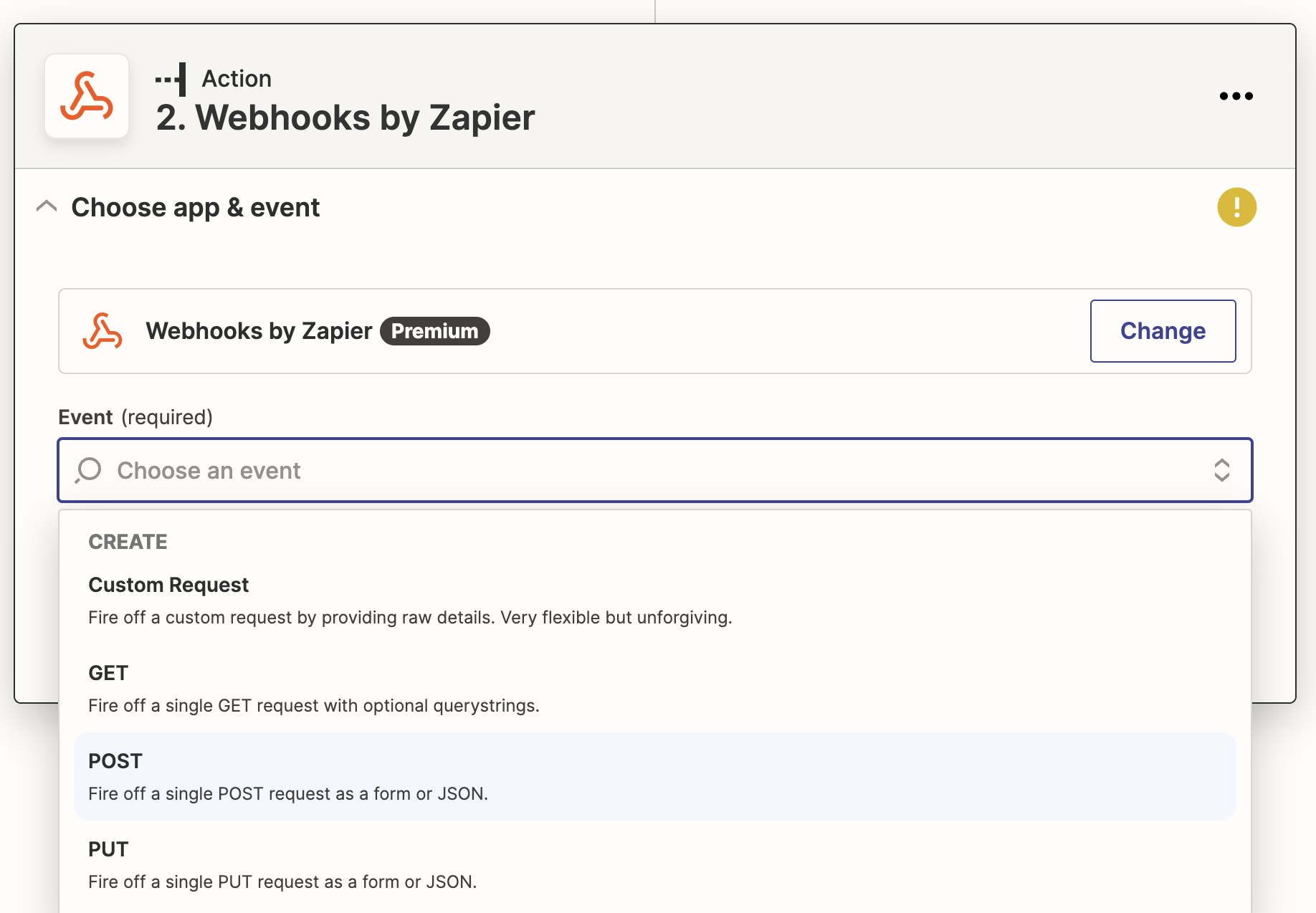Click the Action step type icon

tap(171, 79)
